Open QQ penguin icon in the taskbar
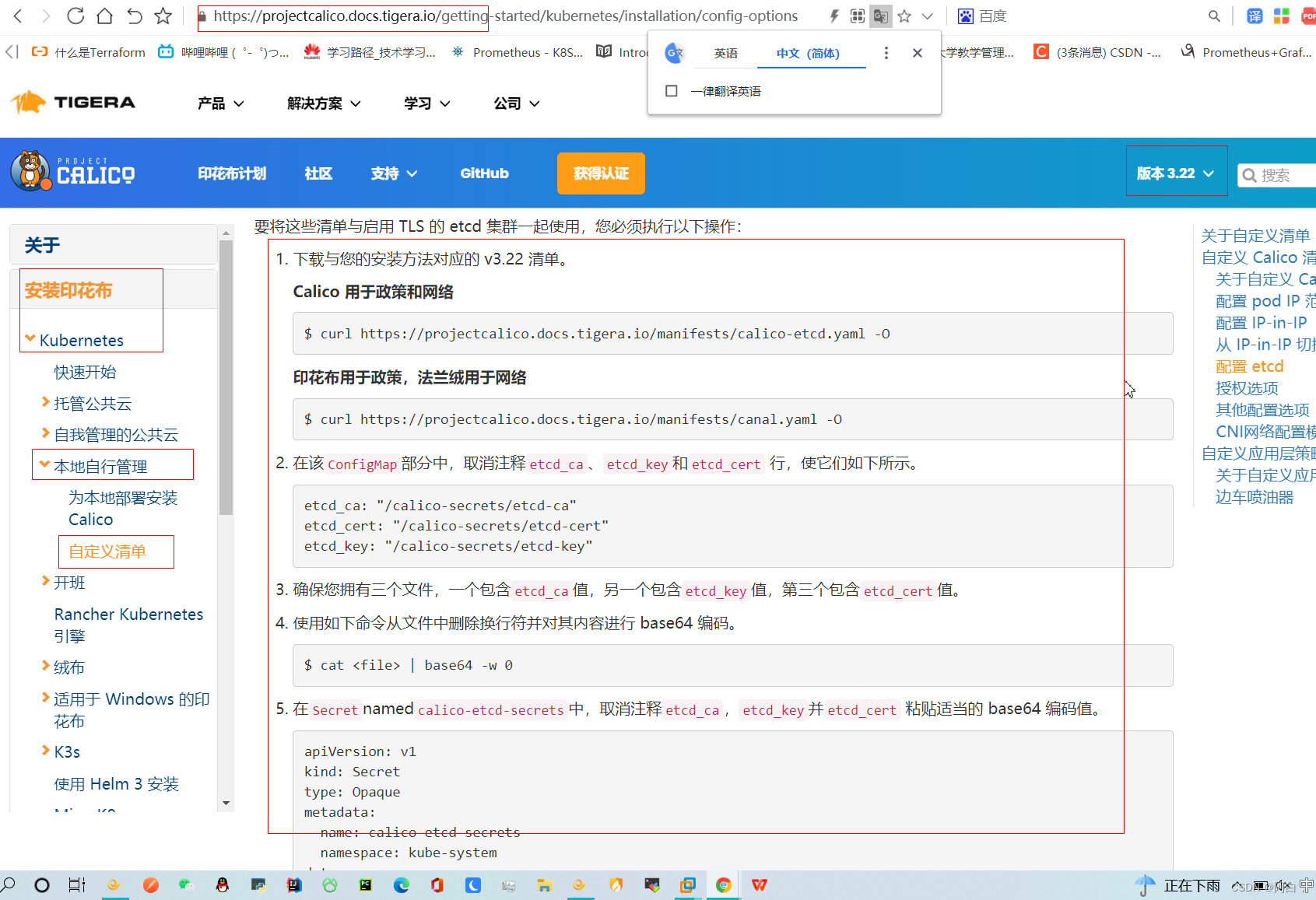The image size is (1316, 900). click(222, 885)
